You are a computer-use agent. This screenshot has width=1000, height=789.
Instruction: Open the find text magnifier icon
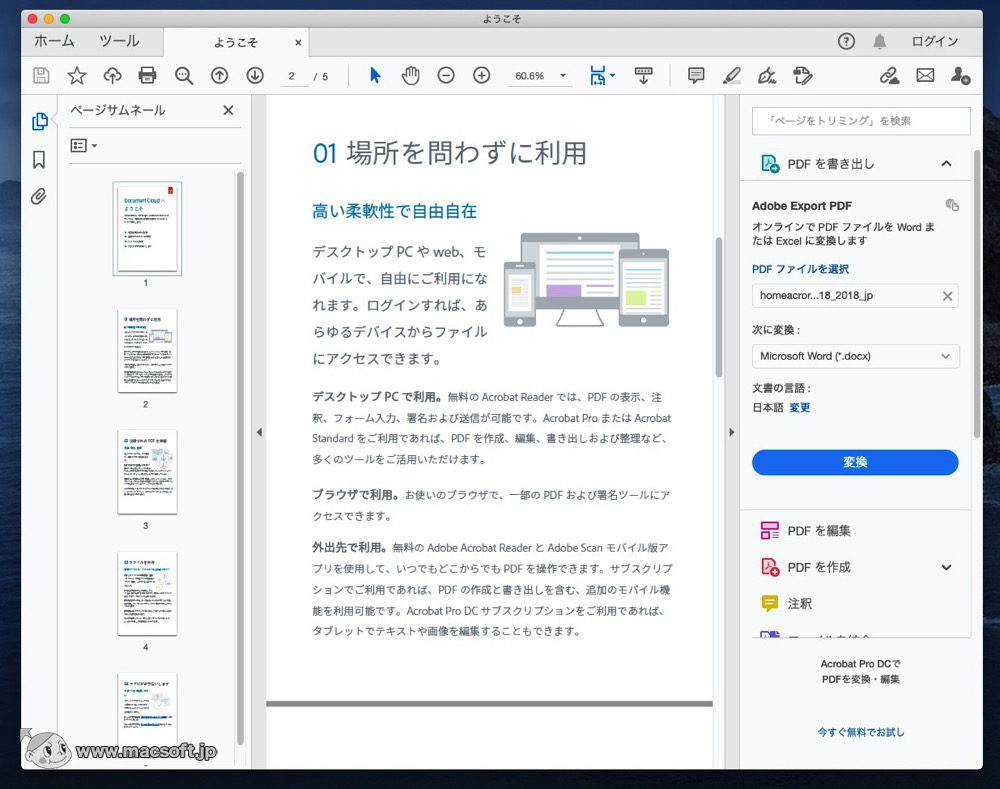tap(184, 76)
